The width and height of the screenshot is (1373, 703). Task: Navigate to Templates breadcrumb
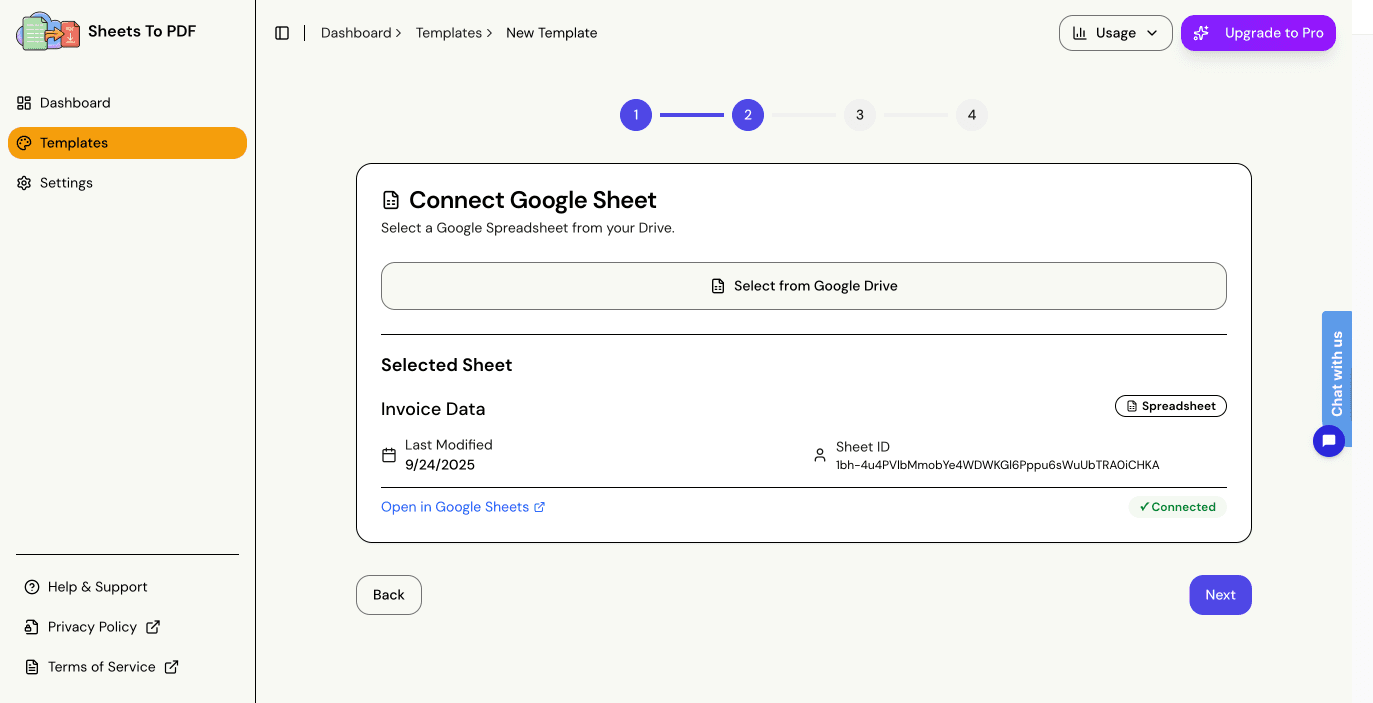coord(449,33)
